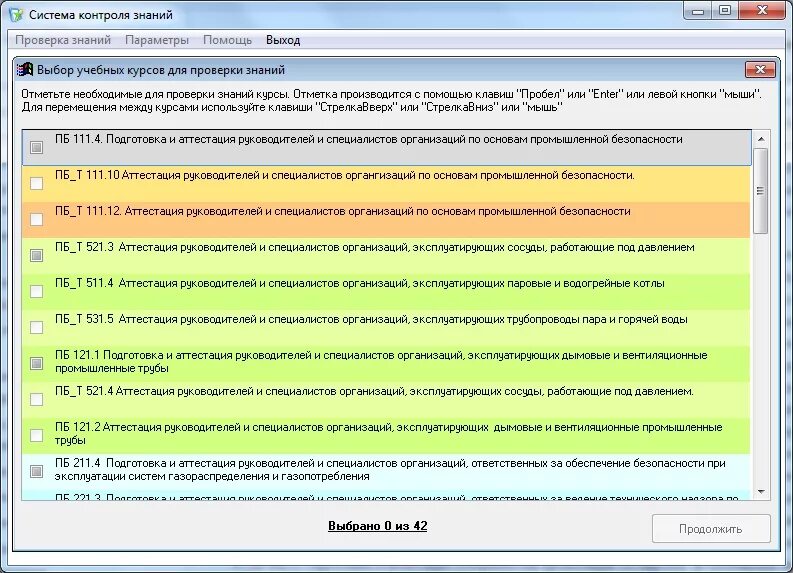The height and width of the screenshot is (573, 793).
Task: Minimize the Система контроля знаний window
Action: (698, 11)
